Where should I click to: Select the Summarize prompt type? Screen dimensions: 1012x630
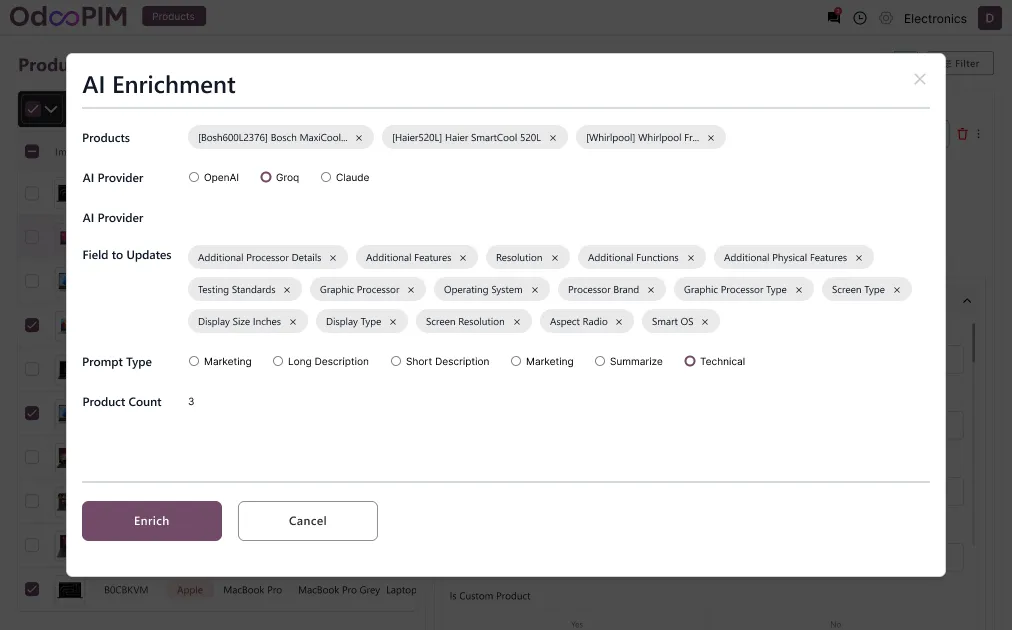tap(600, 361)
